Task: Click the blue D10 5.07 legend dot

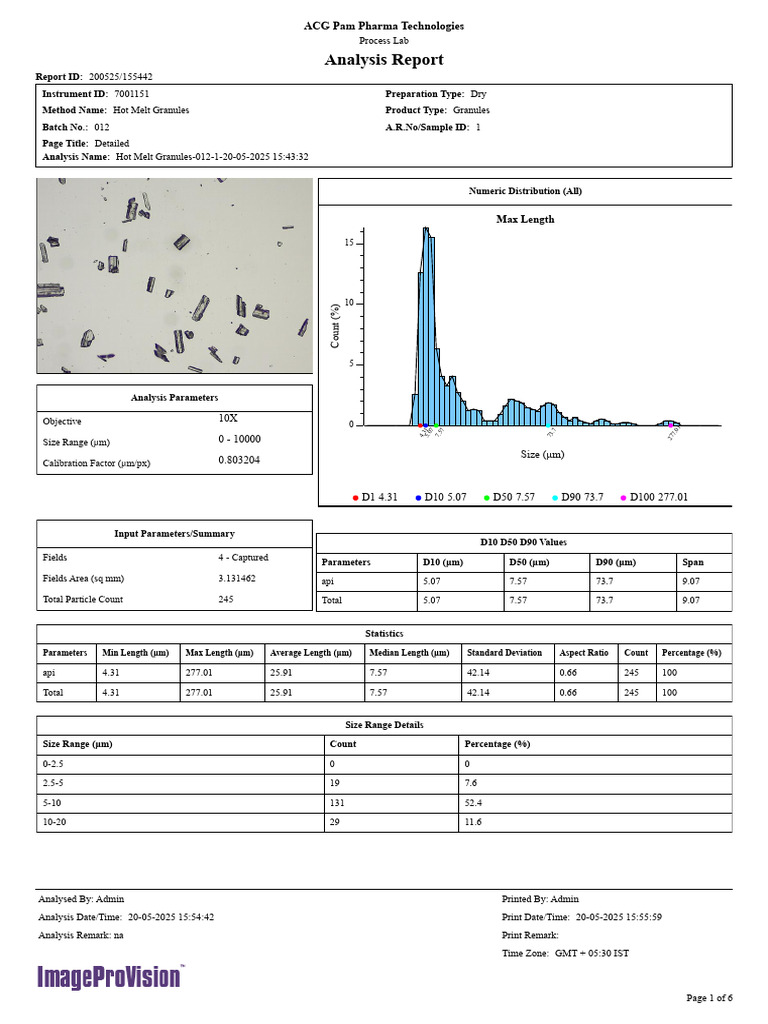Action: (x=418, y=498)
